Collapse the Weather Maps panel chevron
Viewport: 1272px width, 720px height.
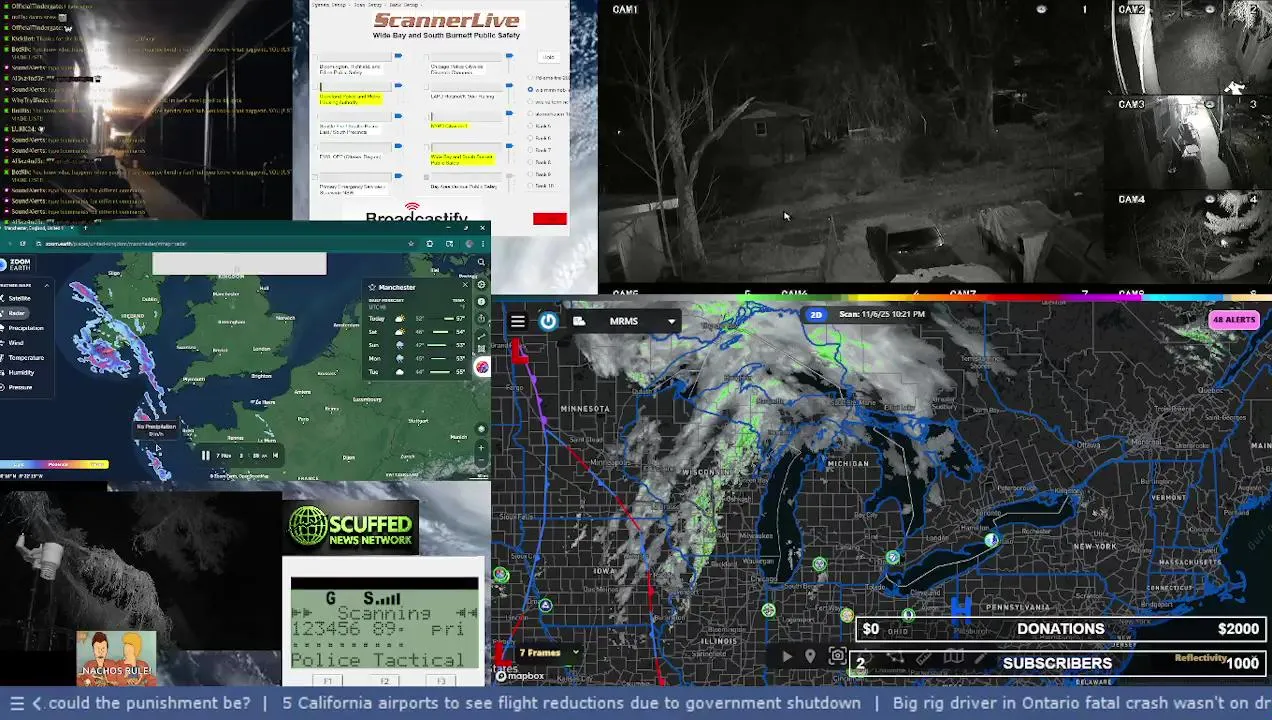pos(47,285)
